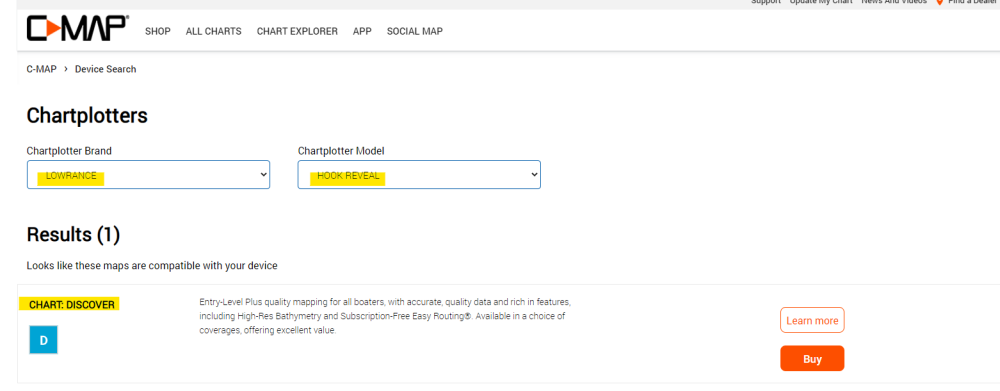
Task: Click the Chartplotters heading
Action: coord(87,115)
